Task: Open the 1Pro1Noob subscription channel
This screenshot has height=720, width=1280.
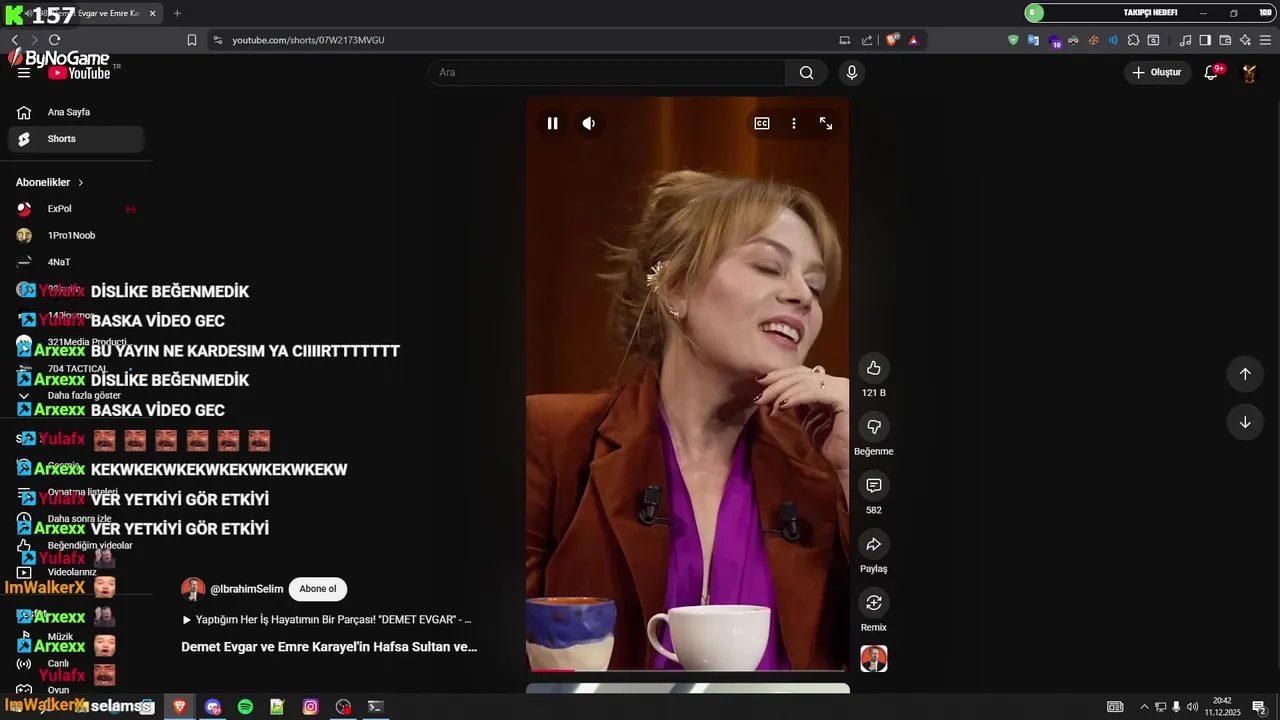Action: 76,236
